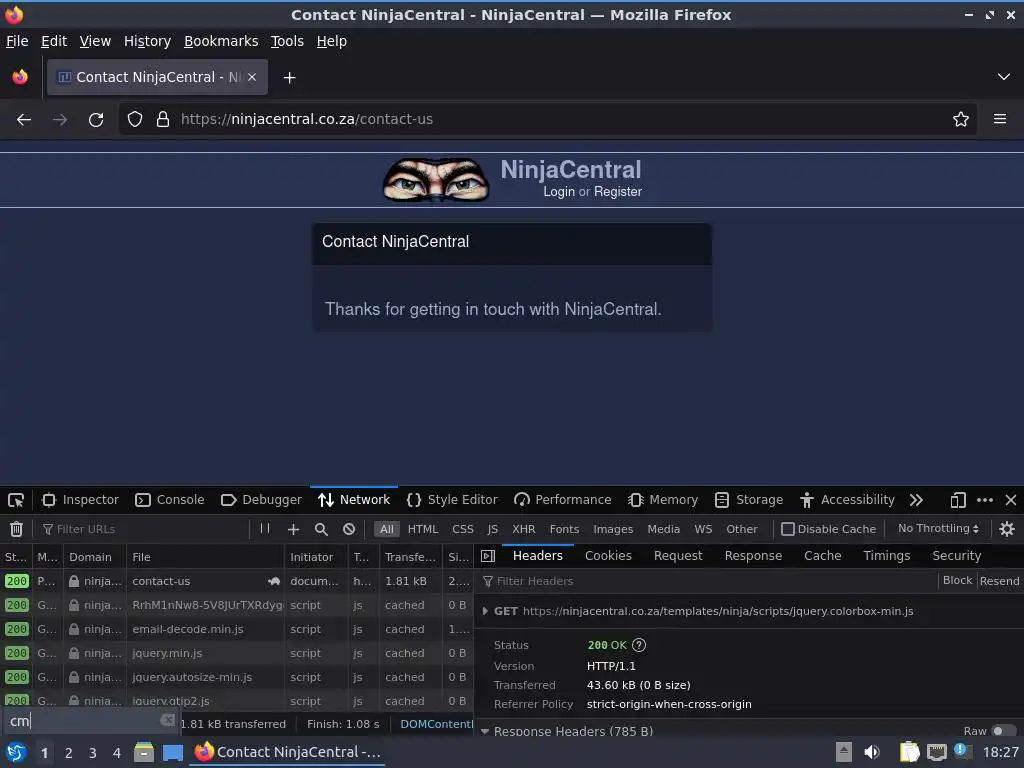Filter requests by Other type
The width and height of the screenshot is (1024, 768).
coord(742,529)
